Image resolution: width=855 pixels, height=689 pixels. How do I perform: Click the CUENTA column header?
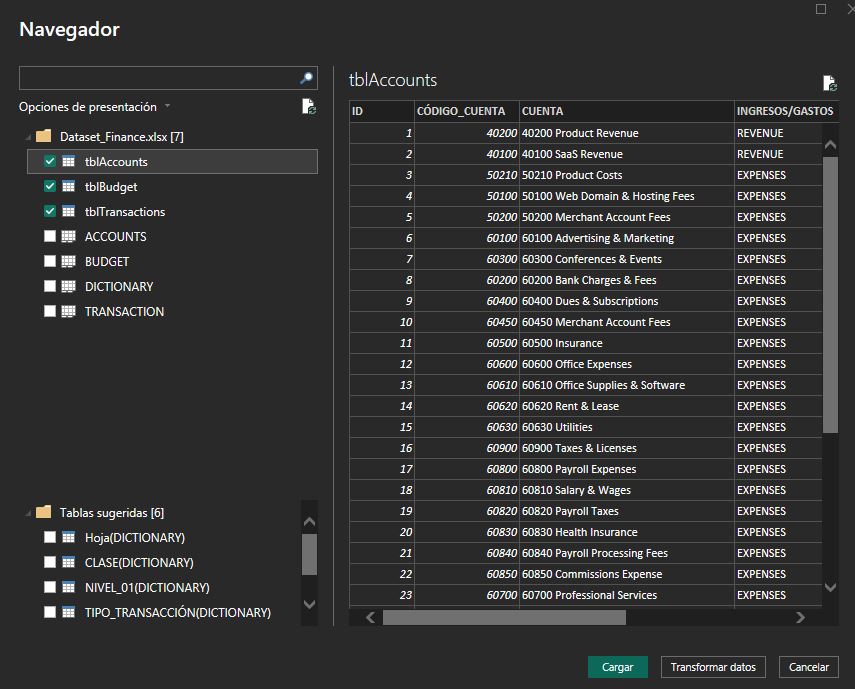pyautogui.click(x=626, y=111)
